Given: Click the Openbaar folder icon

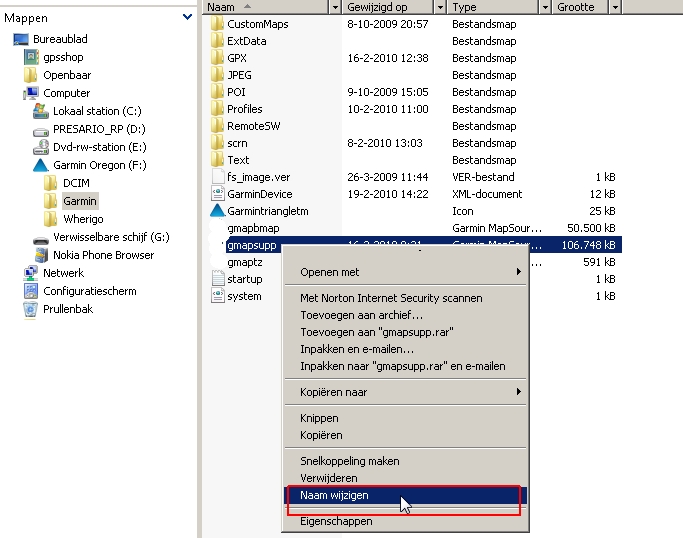Looking at the screenshot, I should (30, 75).
